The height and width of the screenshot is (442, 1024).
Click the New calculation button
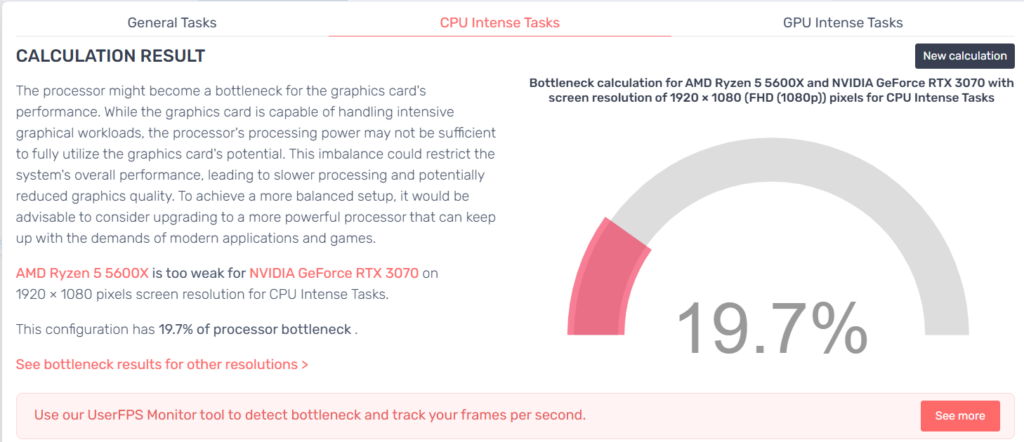[965, 56]
